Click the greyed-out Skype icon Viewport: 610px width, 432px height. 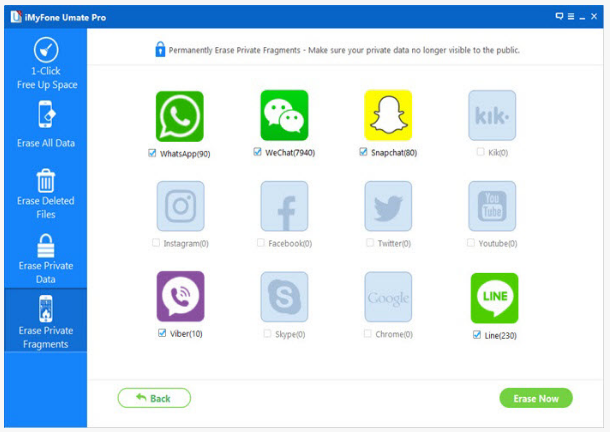[x=284, y=297]
